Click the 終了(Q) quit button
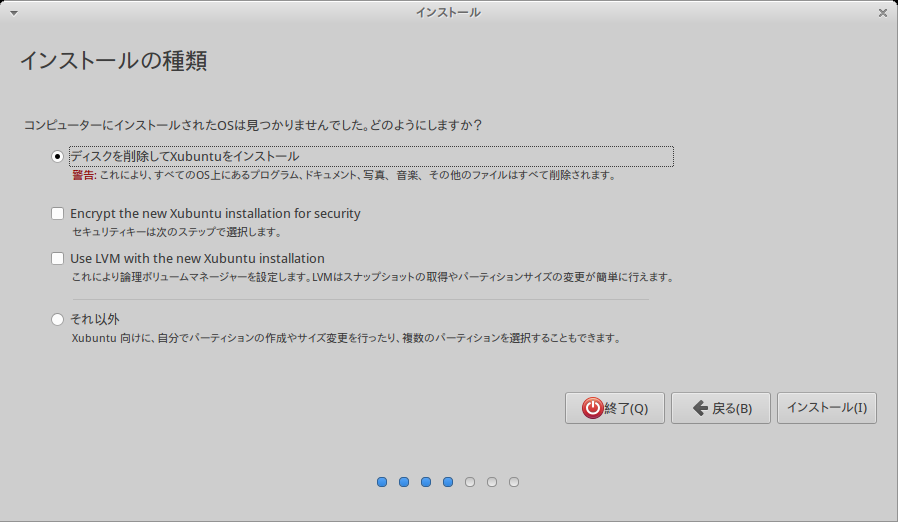 pyautogui.click(x=615, y=408)
